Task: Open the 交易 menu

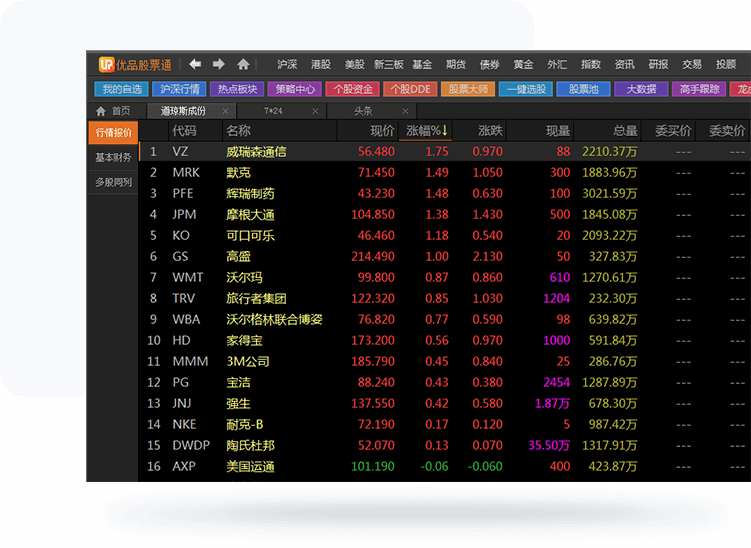Action: click(x=692, y=64)
